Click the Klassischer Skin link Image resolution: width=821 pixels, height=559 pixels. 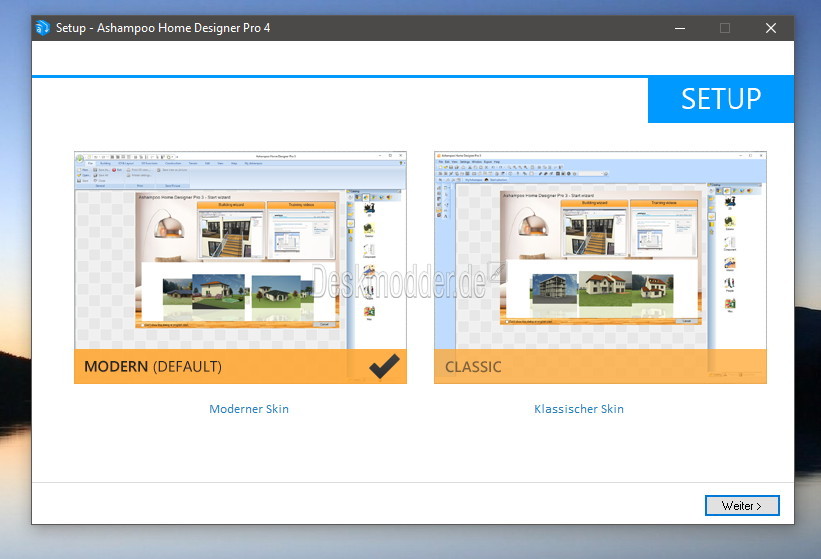(x=579, y=409)
